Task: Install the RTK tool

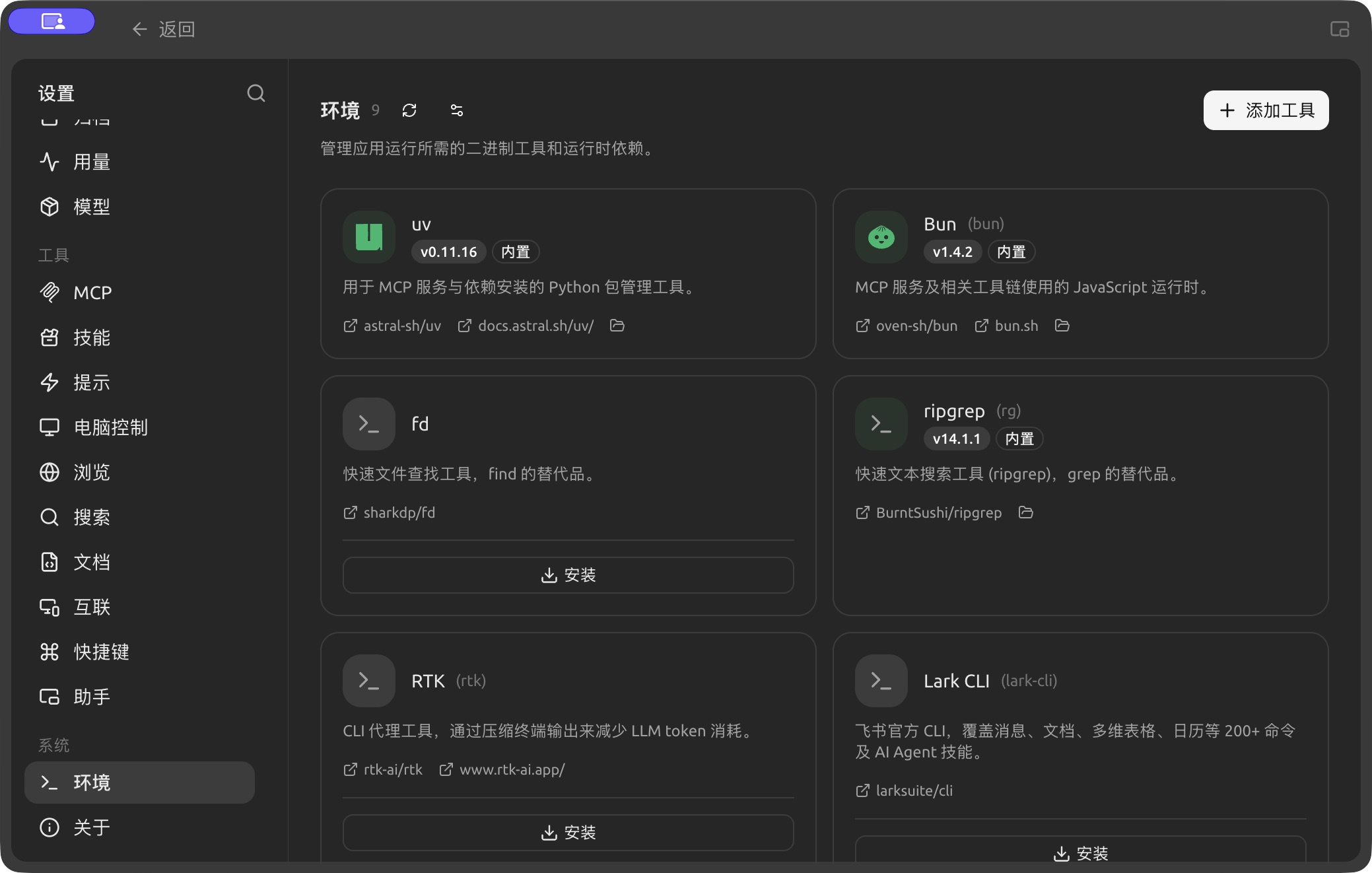Action: click(568, 833)
